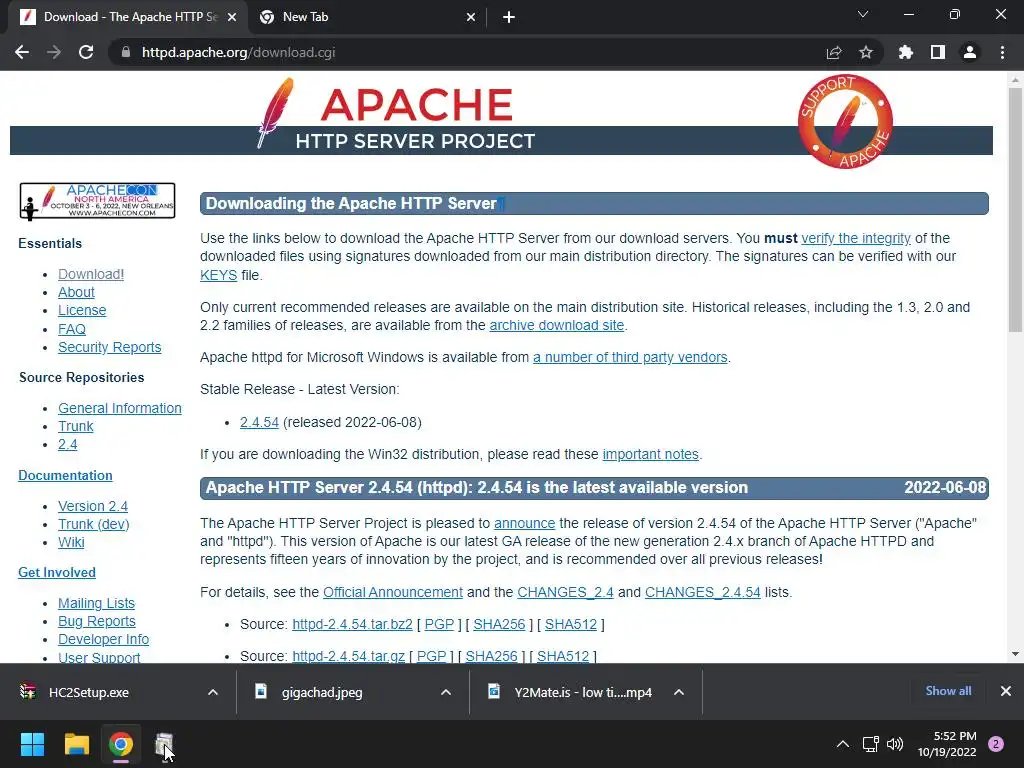The width and height of the screenshot is (1024, 768).
Task: Open the Mailing Lists link
Action: [97, 603]
